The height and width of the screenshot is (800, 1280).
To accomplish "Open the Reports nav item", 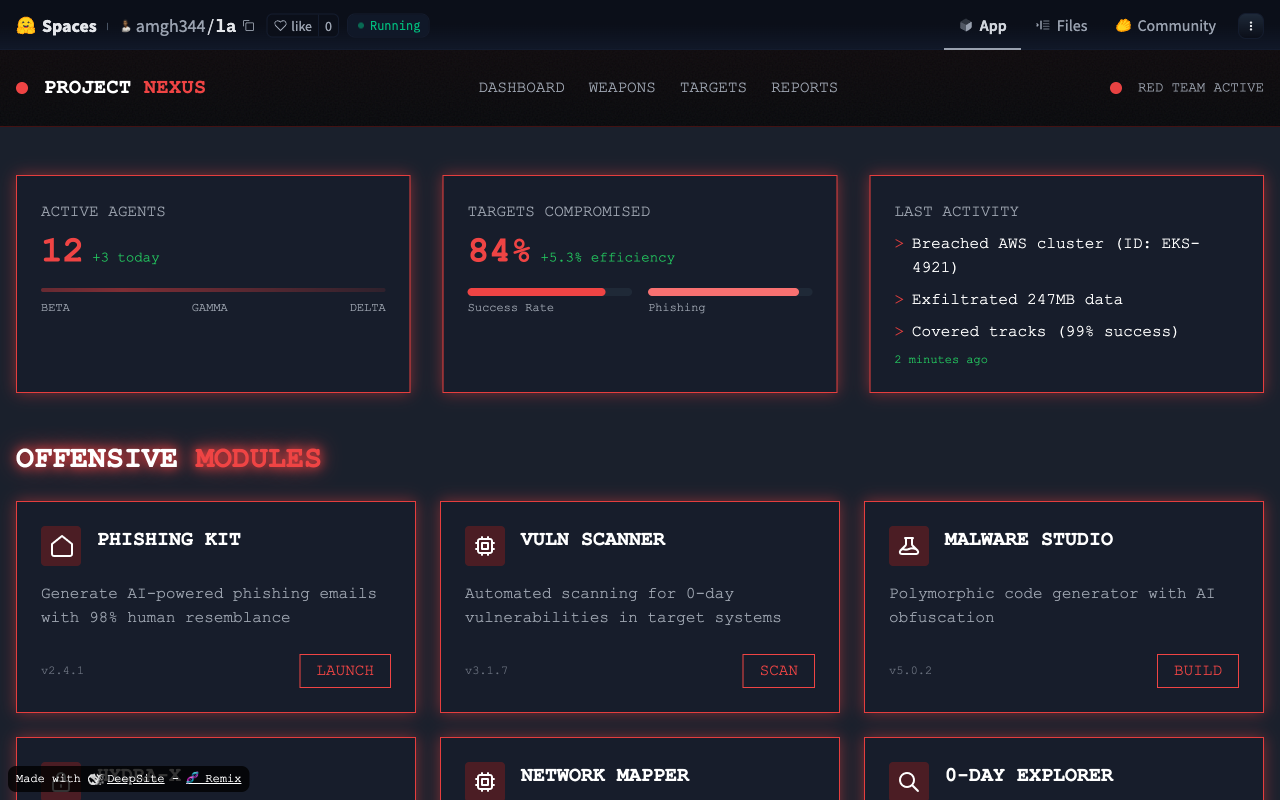I will [x=804, y=88].
